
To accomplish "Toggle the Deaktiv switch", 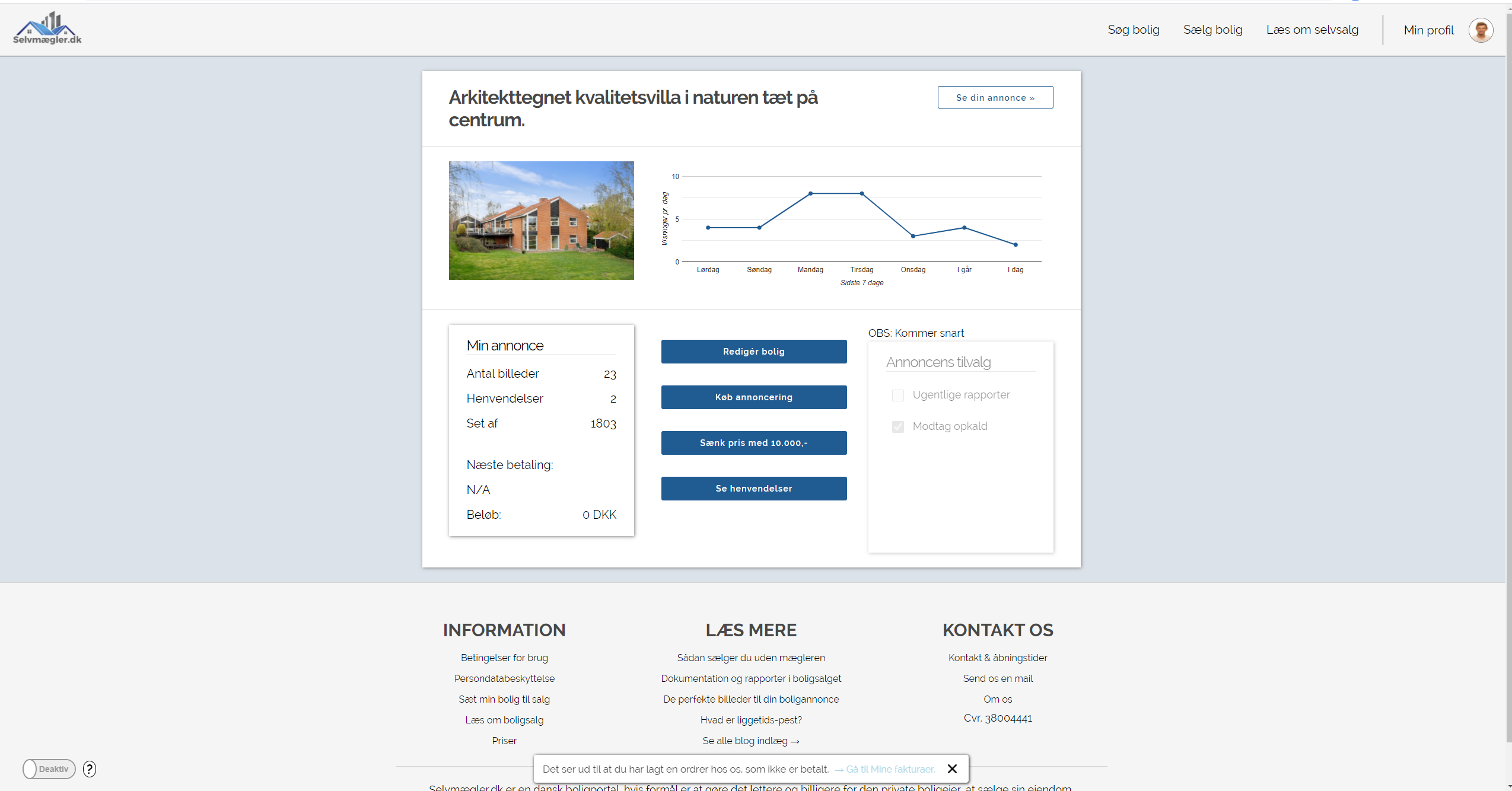I will click(49, 769).
